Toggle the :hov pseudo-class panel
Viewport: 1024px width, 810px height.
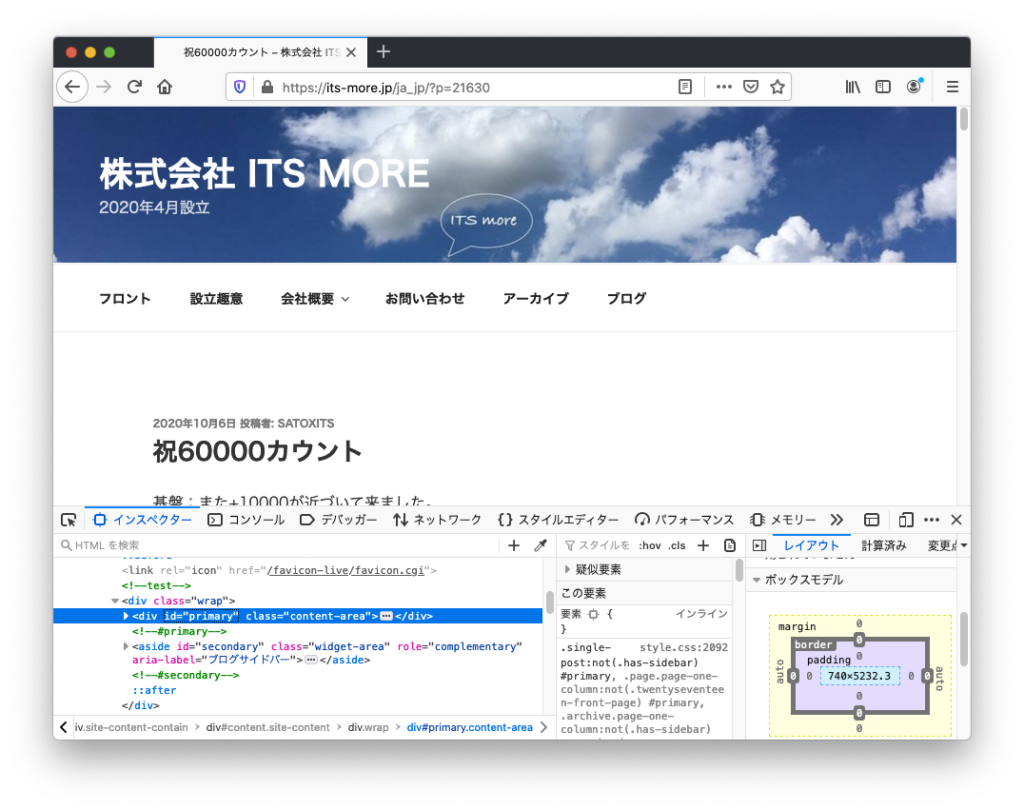pyautogui.click(x=650, y=545)
